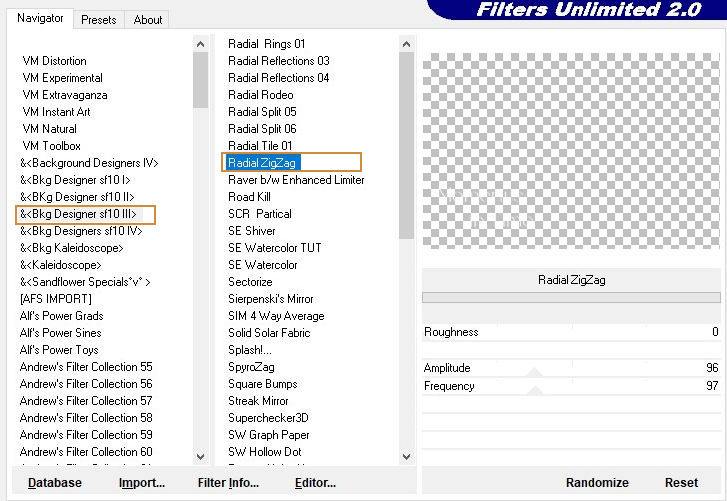
Task: Choose Sierpenski's Mirror filter
Action: 271,299
